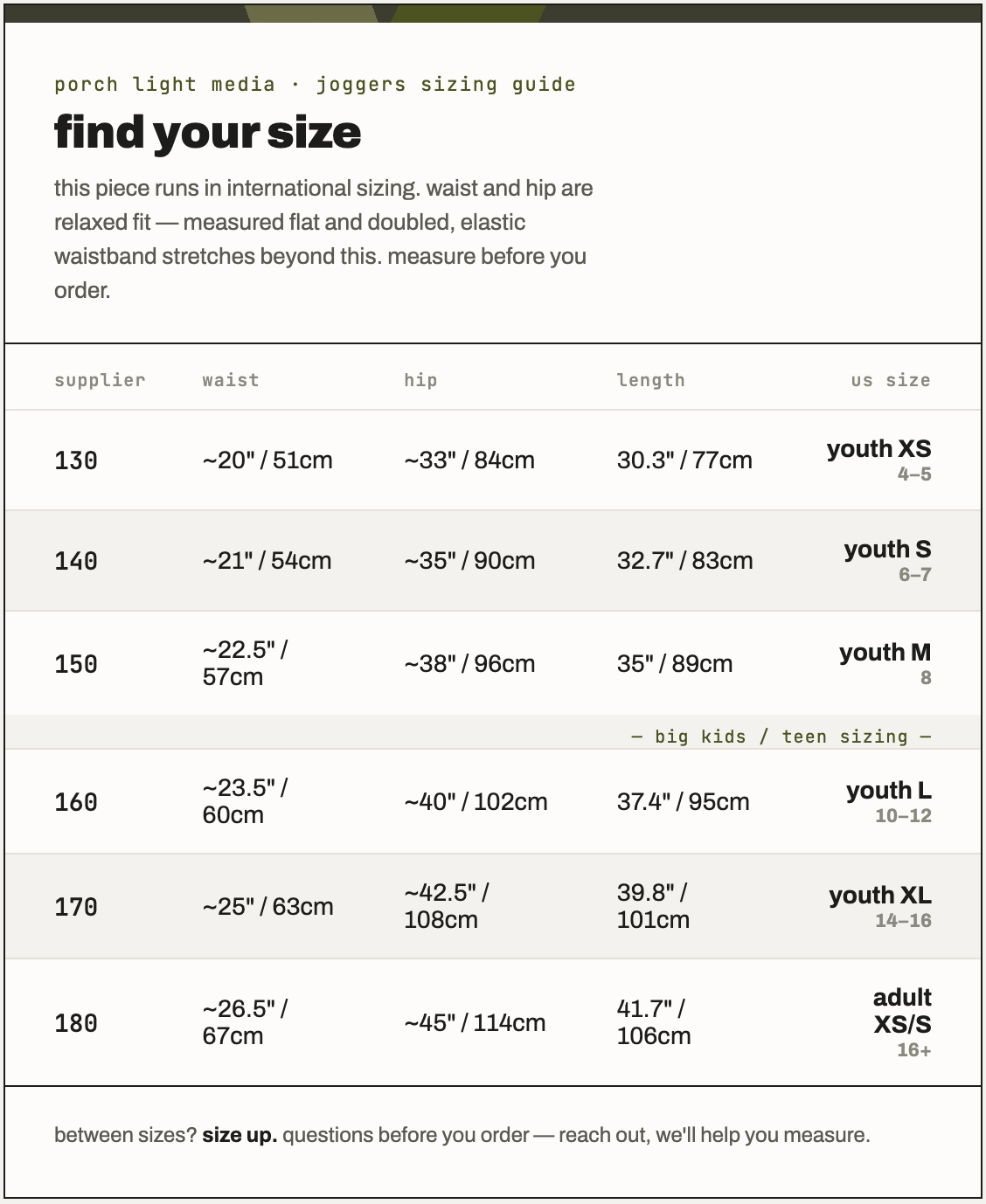The height and width of the screenshot is (1204, 986).
Task: Click the length column header
Action: pyautogui.click(x=650, y=380)
